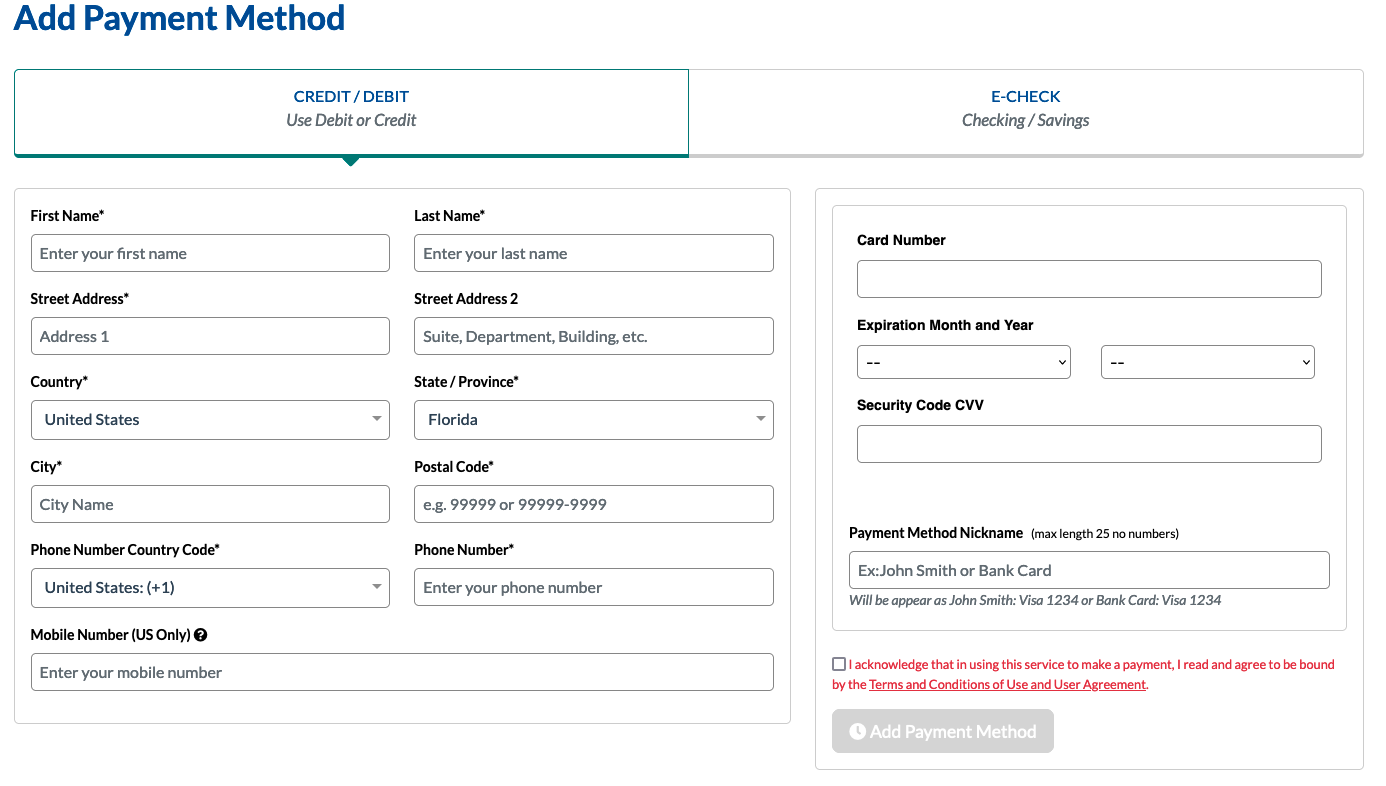Click the City Name input field
The height and width of the screenshot is (786, 1386).
click(210, 503)
